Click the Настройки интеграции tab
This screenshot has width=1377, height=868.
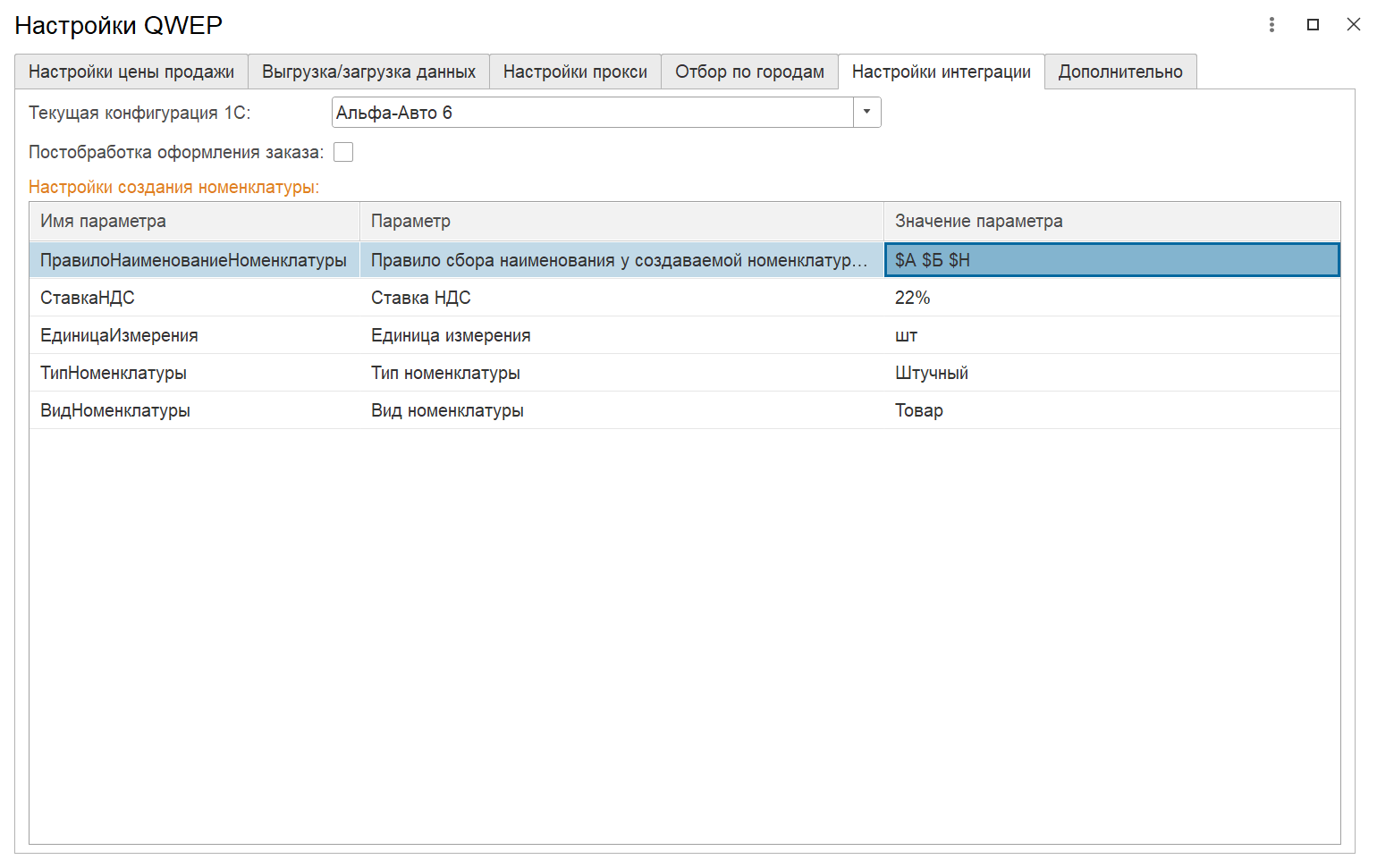click(941, 72)
